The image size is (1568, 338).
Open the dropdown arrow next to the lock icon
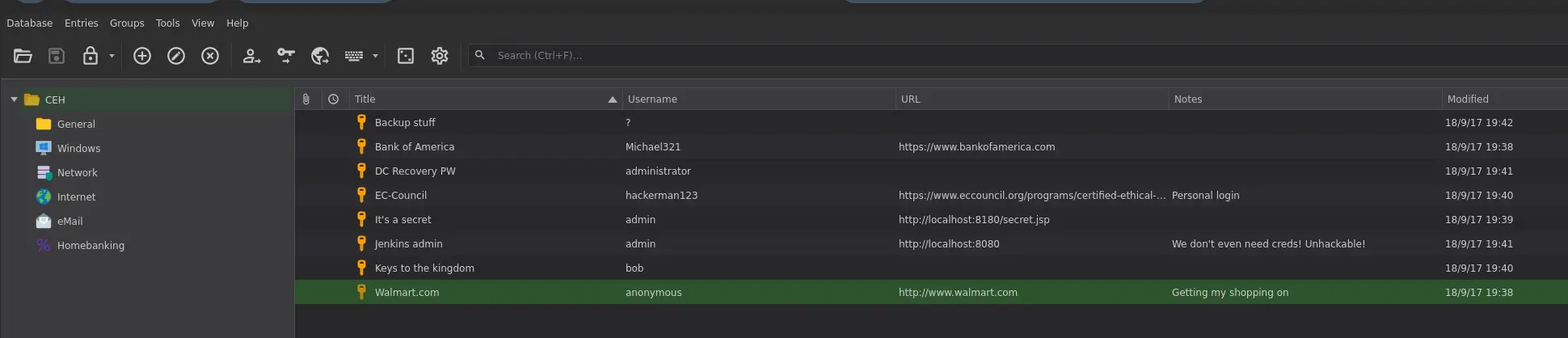(112, 56)
